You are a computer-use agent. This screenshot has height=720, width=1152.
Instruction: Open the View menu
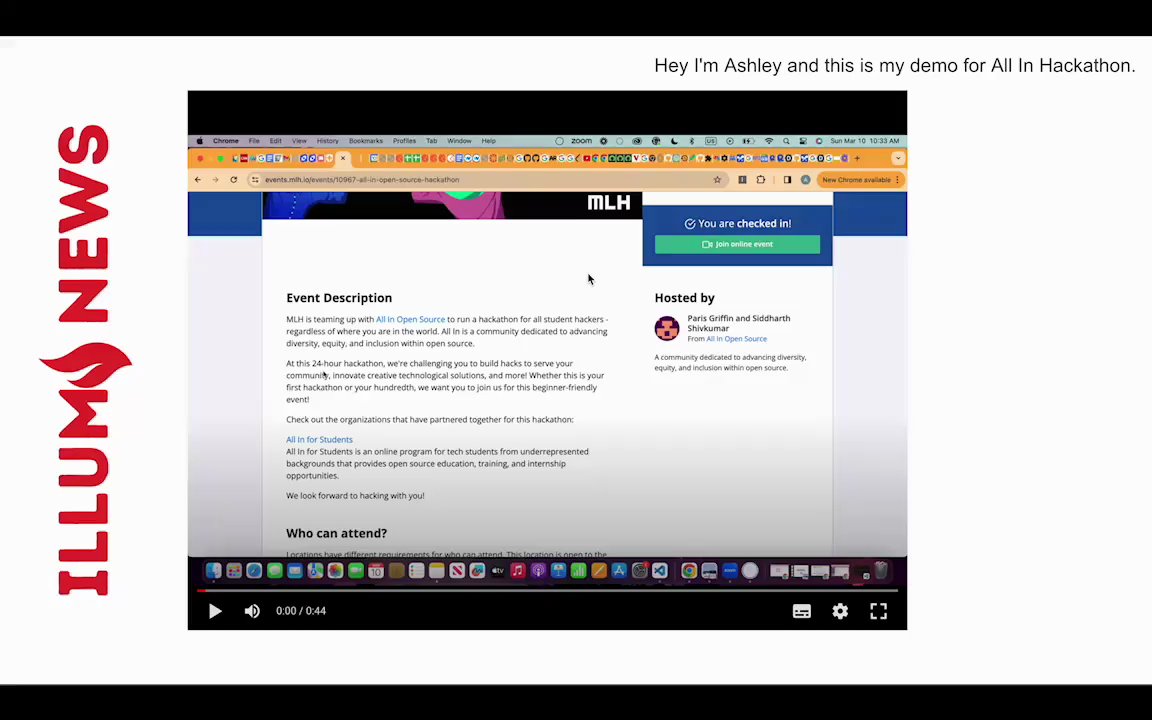299,141
